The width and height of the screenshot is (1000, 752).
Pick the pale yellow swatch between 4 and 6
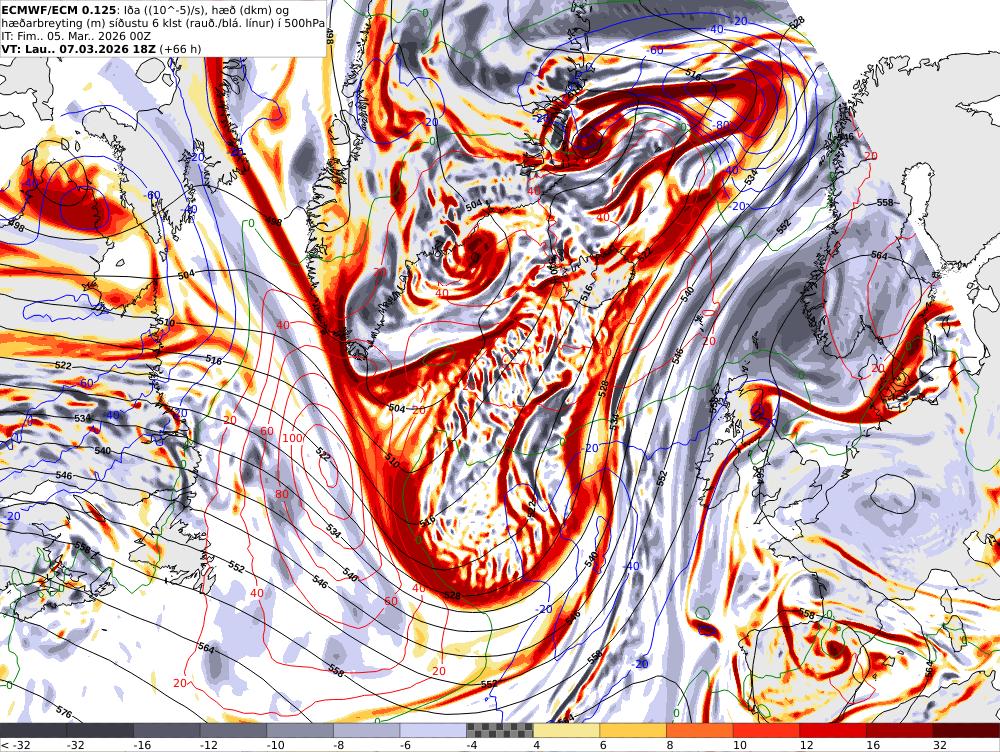point(567,730)
